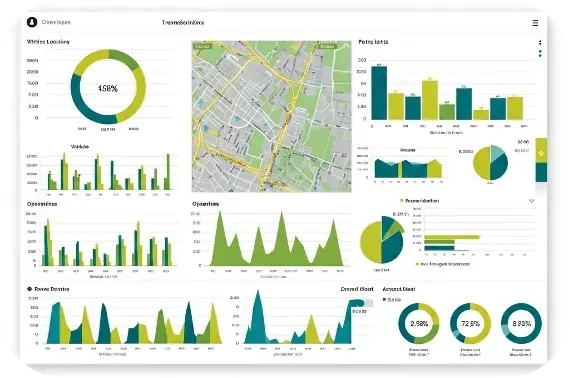570x378 pixels.
Task: Expand the chevron beside the horizontal bar panel title
Action: (531, 201)
